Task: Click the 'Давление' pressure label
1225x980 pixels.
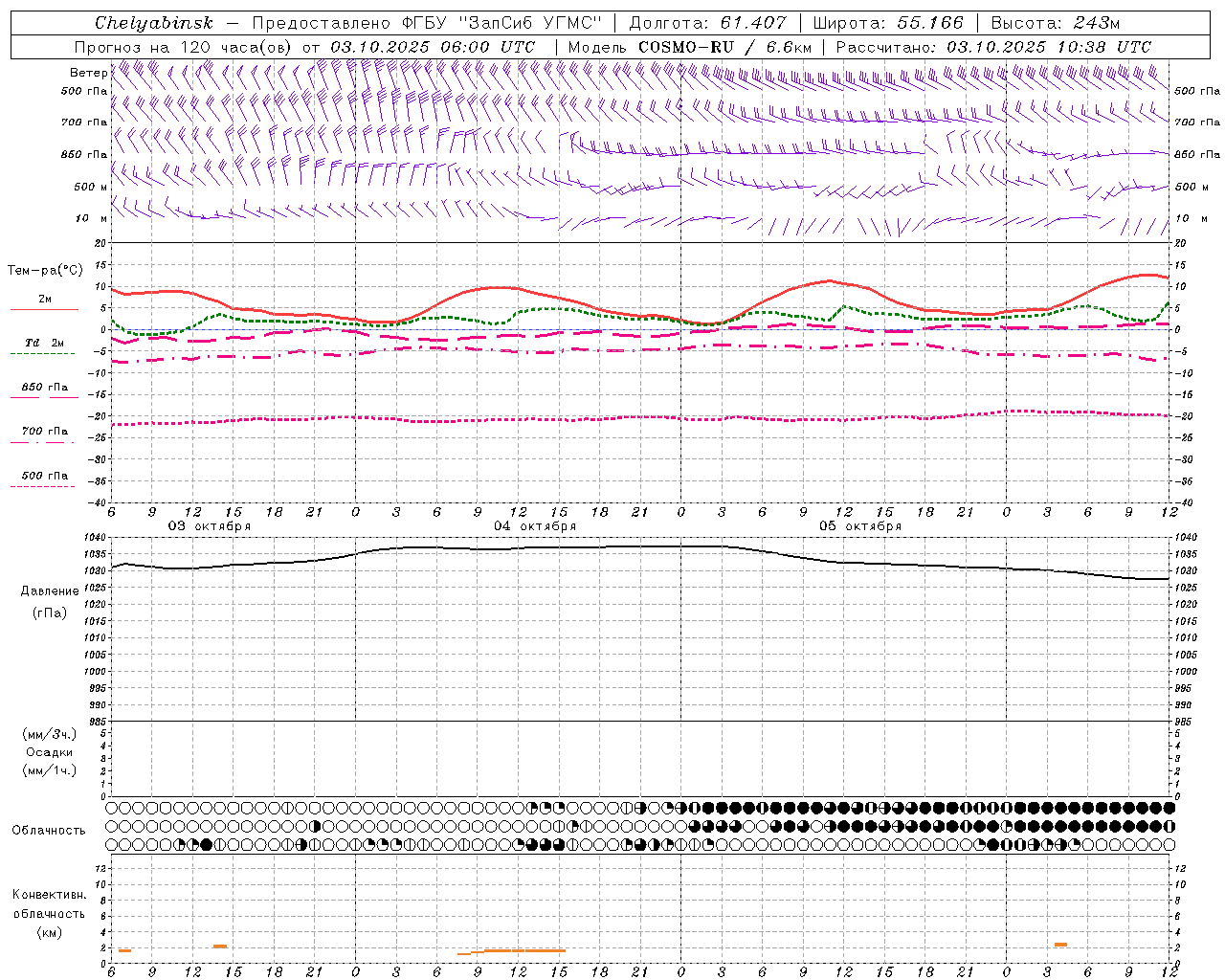Action: (x=50, y=591)
